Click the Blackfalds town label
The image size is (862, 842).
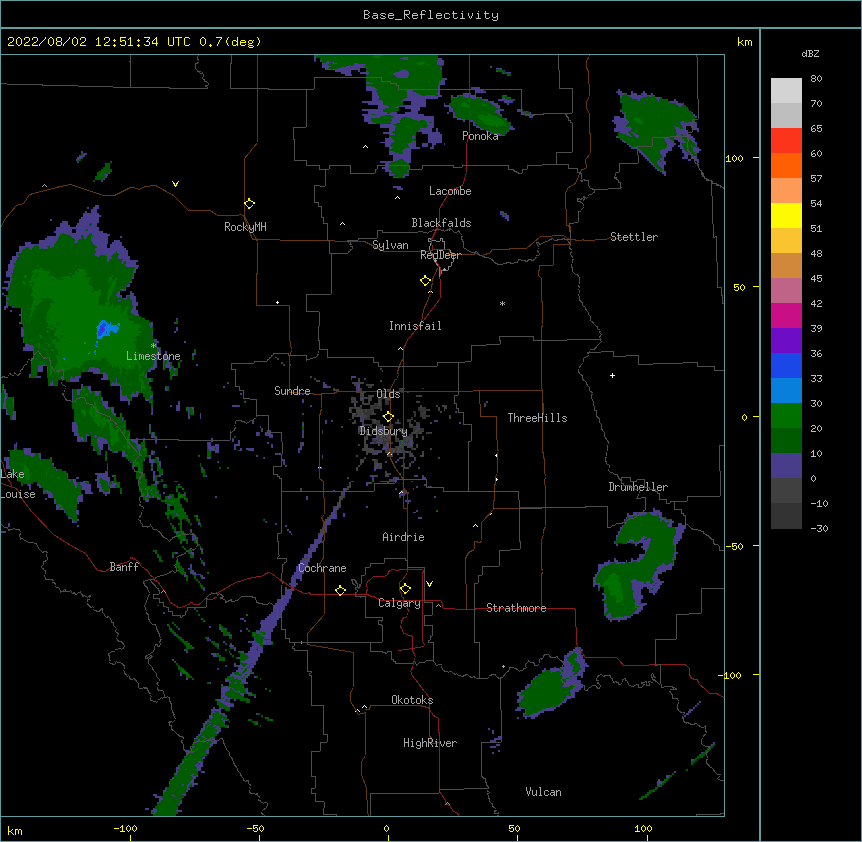(x=441, y=223)
